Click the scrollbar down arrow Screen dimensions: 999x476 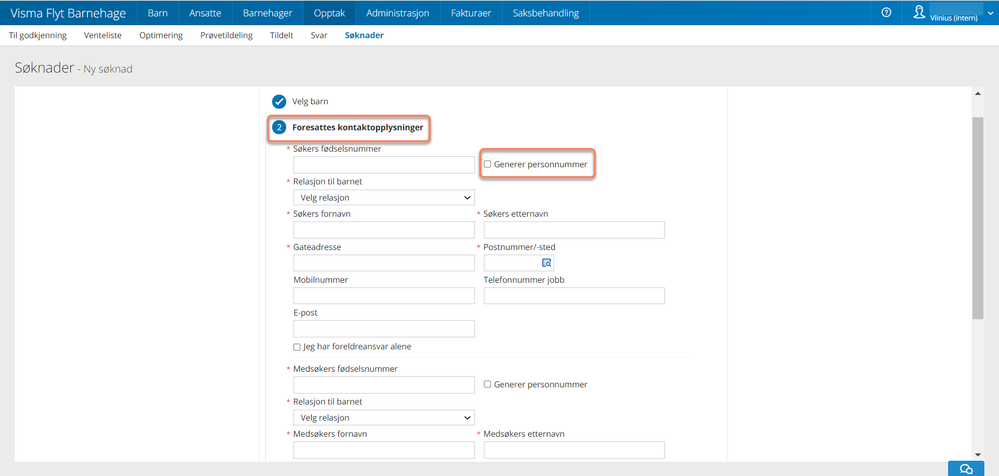click(x=977, y=453)
